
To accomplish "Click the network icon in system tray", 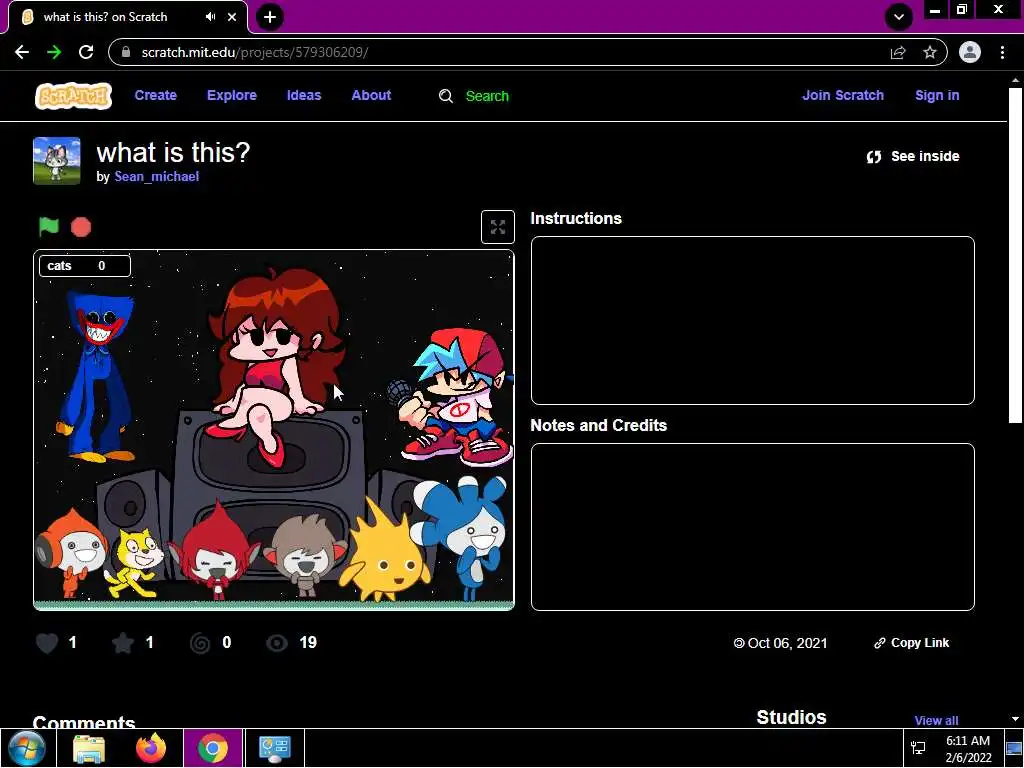I will click(x=918, y=748).
